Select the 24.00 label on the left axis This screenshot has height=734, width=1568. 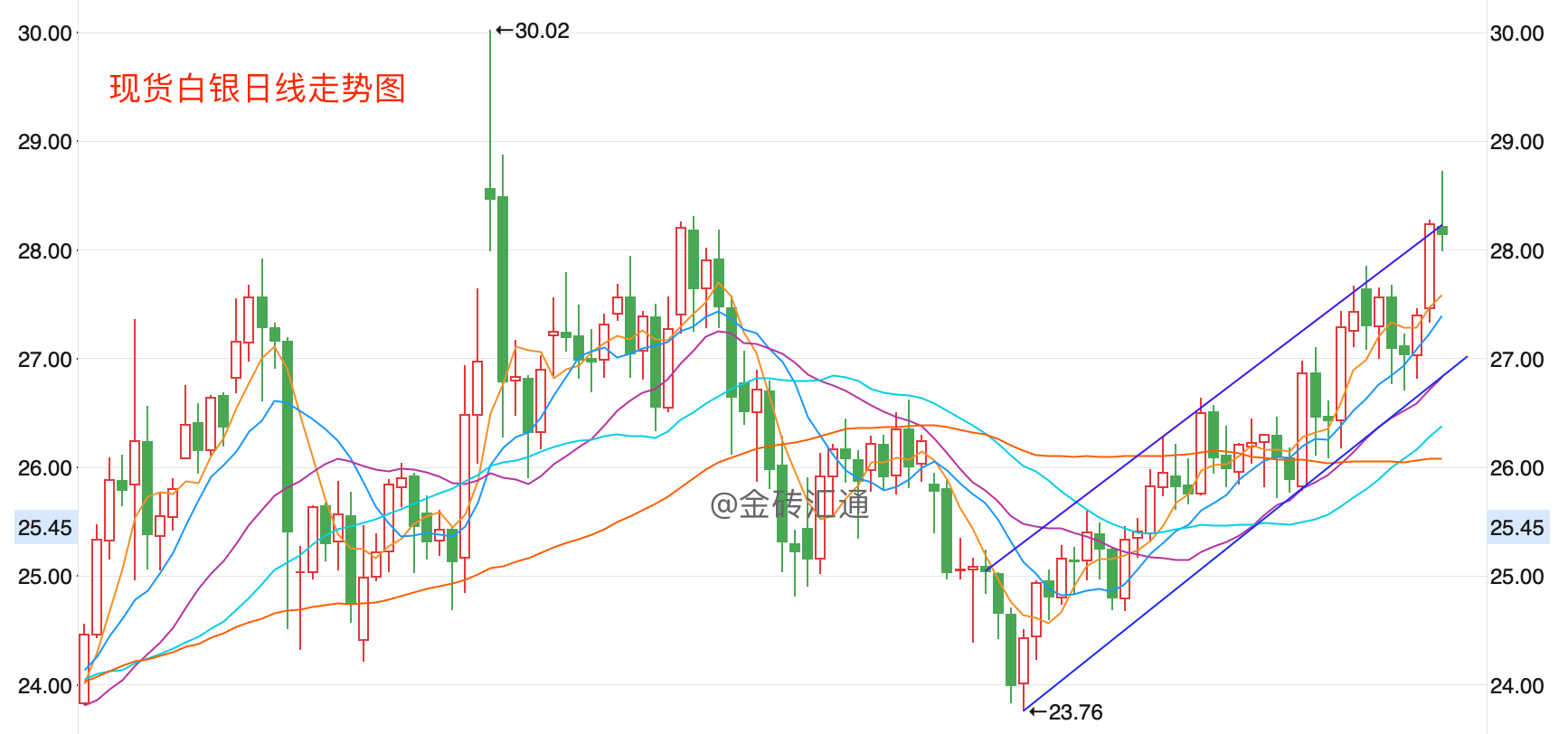pos(45,686)
